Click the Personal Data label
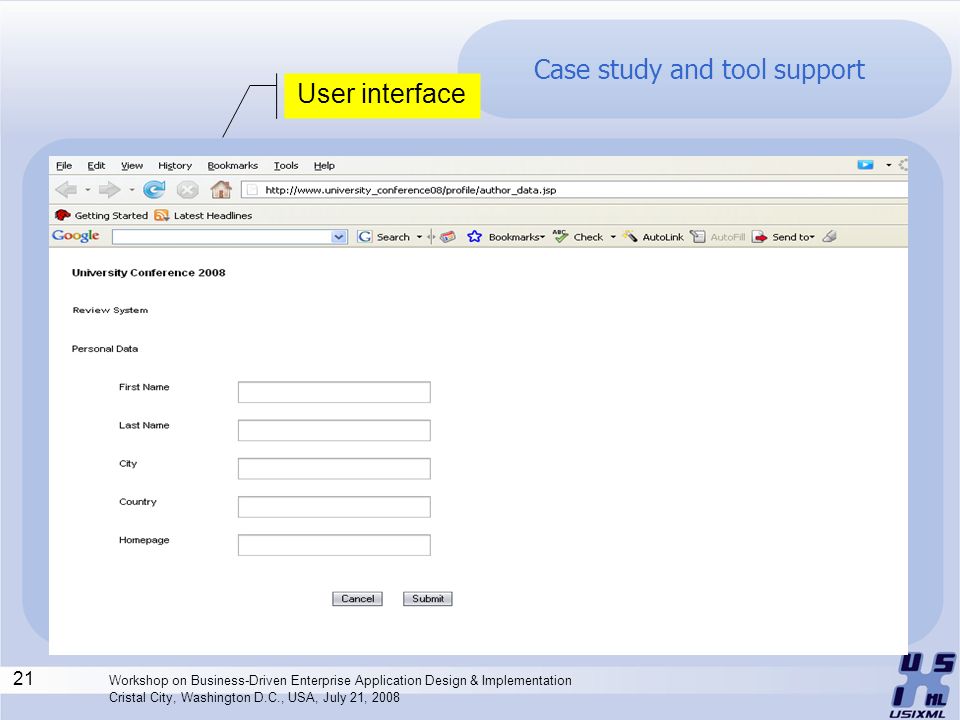Screen dimensions: 960x720 click(105, 349)
